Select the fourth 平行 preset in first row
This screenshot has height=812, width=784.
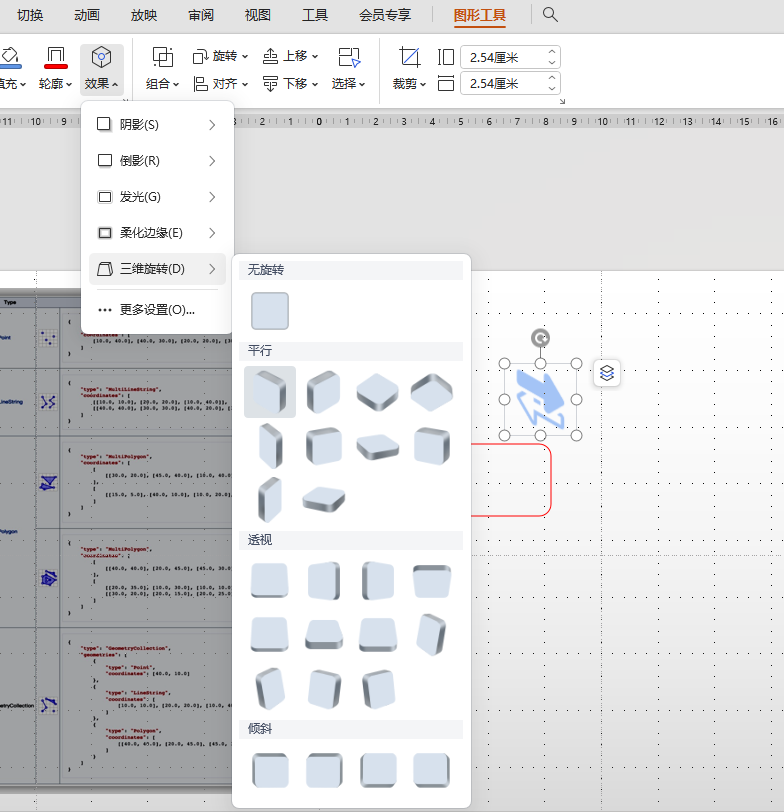pyautogui.click(x=431, y=392)
